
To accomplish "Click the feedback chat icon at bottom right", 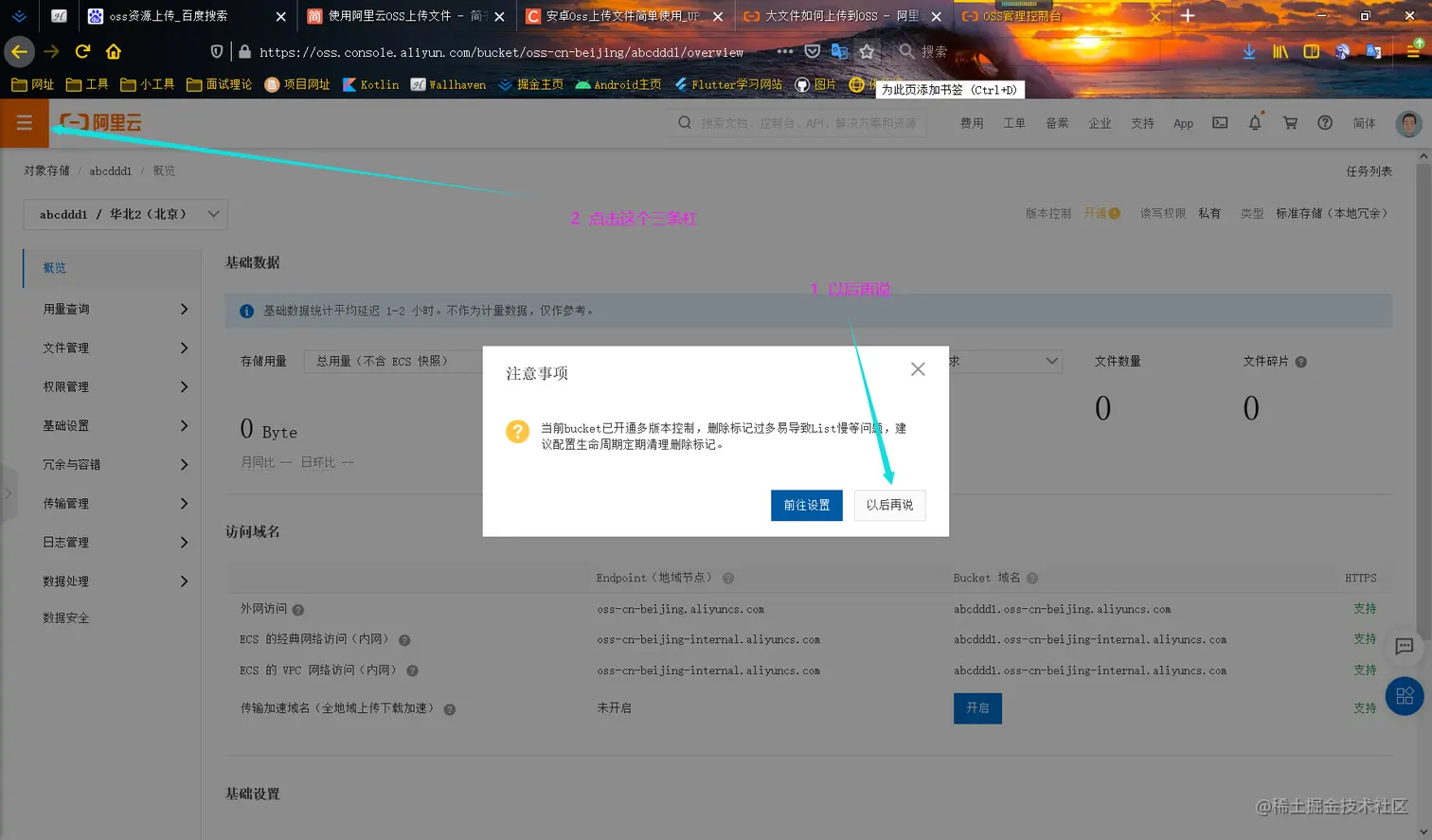I will tap(1405, 648).
